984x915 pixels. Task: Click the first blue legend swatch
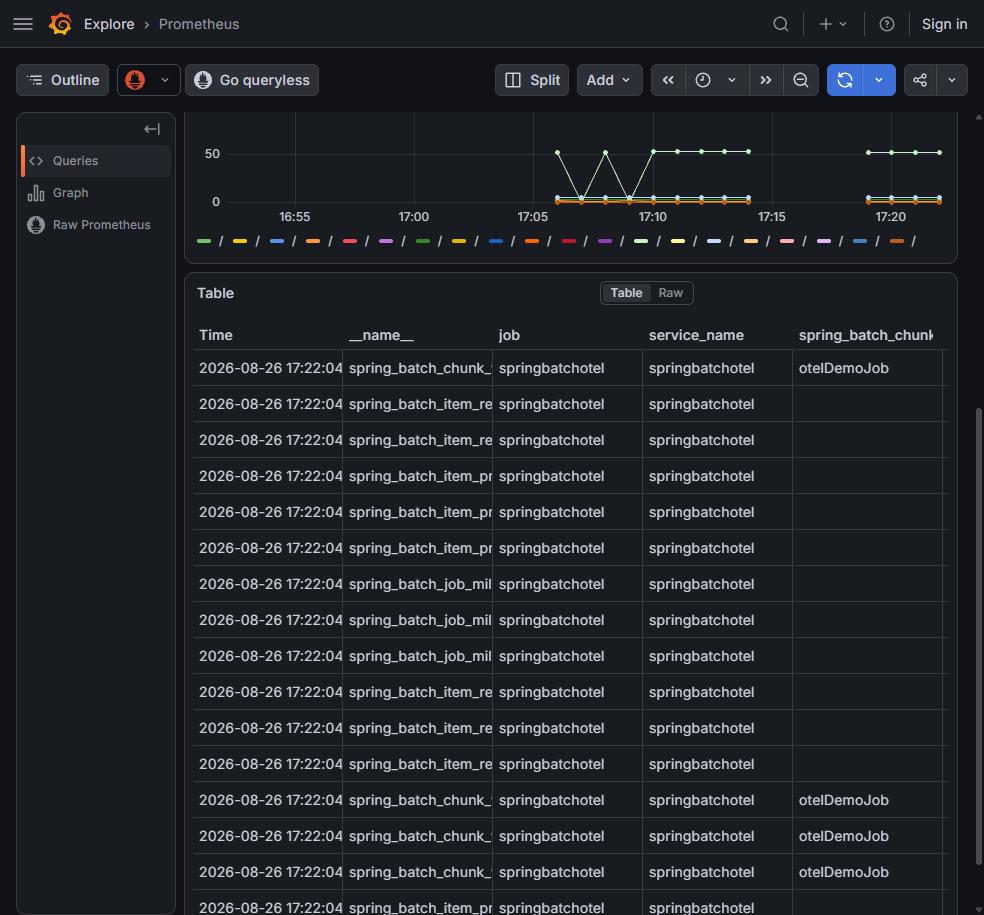pos(277,241)
